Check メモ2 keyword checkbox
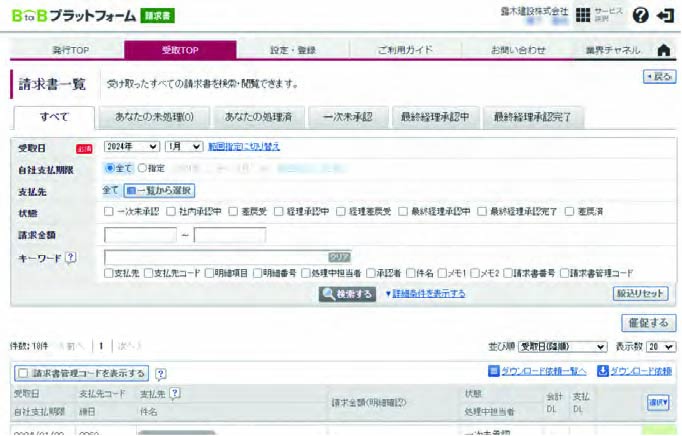 pyautogui.click(x=475, y=273)
